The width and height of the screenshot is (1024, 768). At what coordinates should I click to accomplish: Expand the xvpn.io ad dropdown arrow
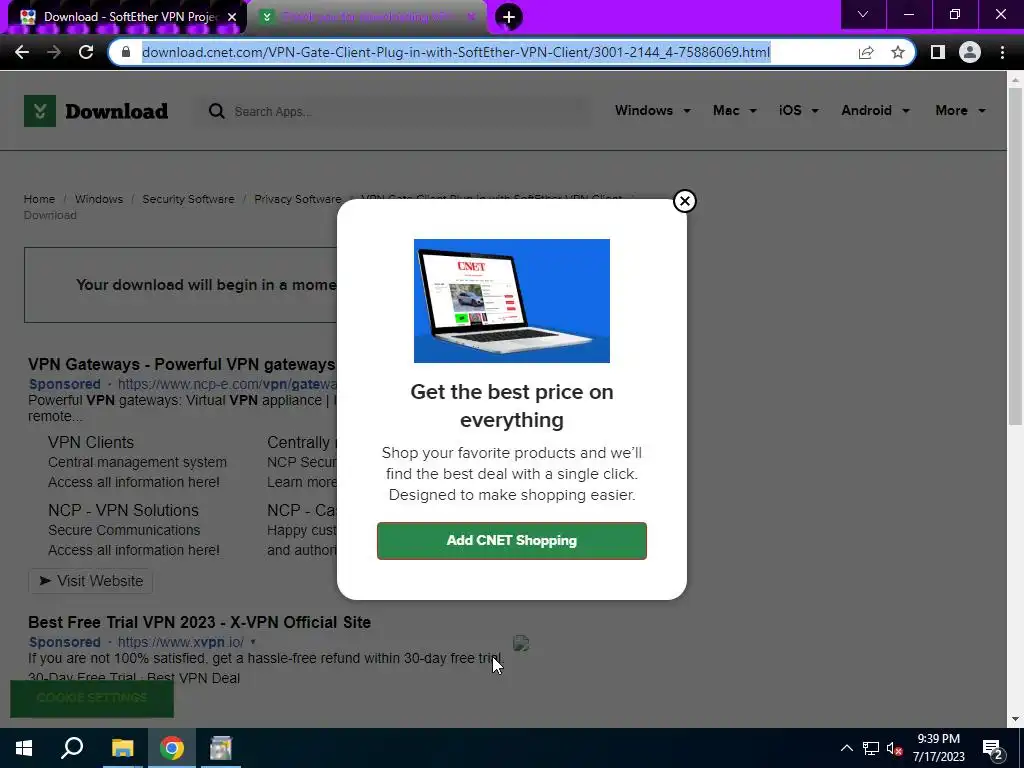[x=253, y=642]
